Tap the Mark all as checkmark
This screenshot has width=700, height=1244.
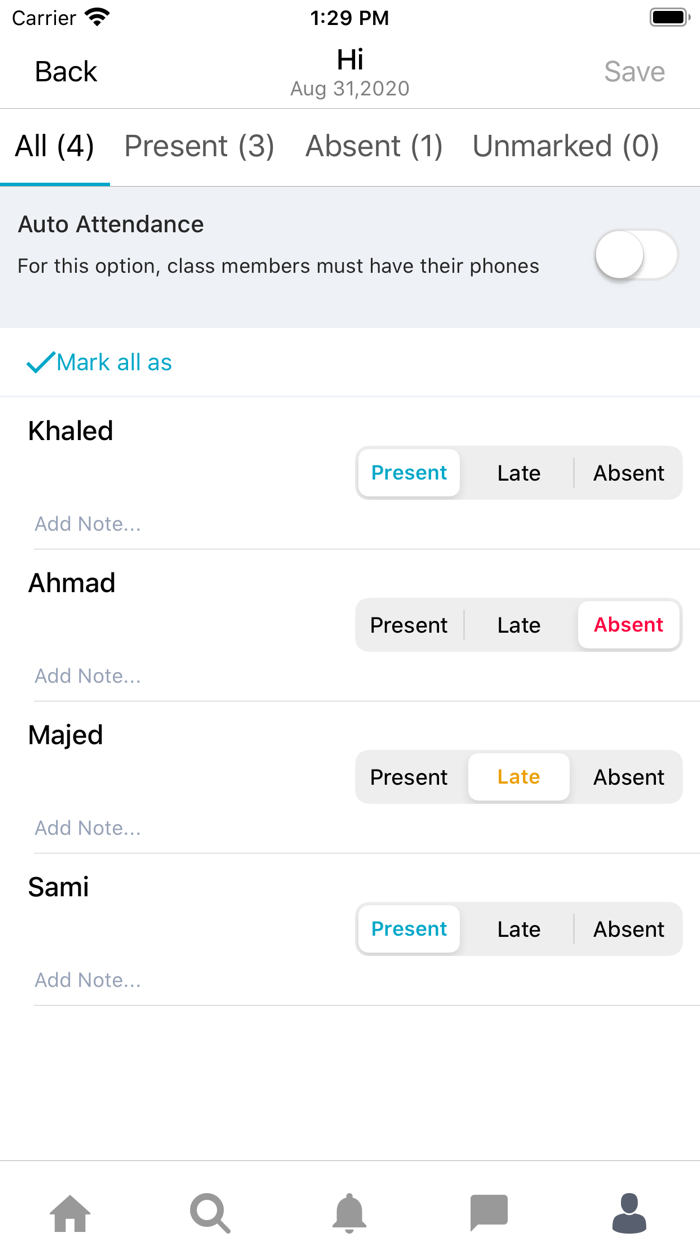(41, 363)
